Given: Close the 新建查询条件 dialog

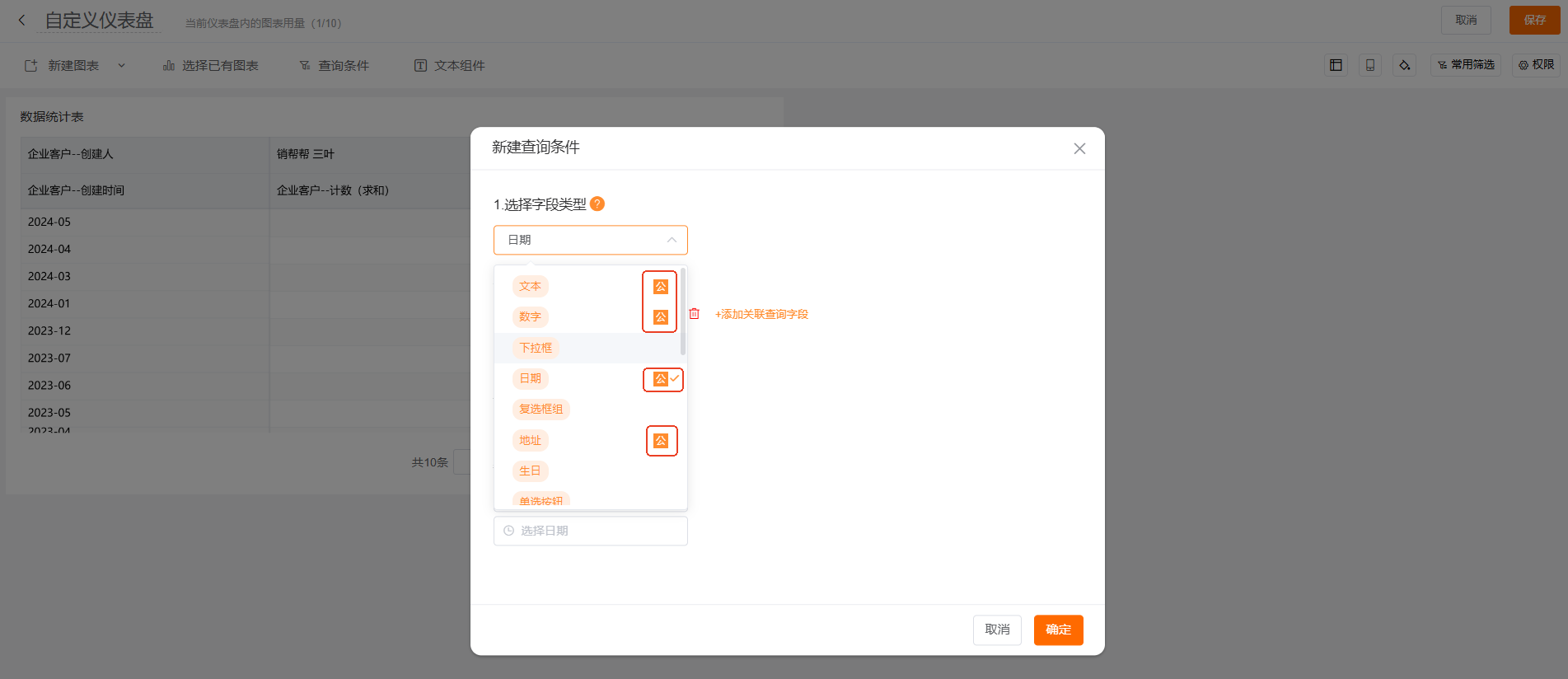Looking at the screenshot, I should (1079, 148).
